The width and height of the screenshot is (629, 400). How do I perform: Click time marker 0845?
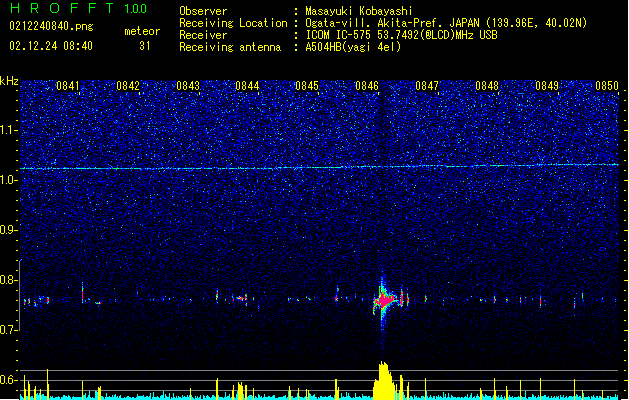(307, 86)
